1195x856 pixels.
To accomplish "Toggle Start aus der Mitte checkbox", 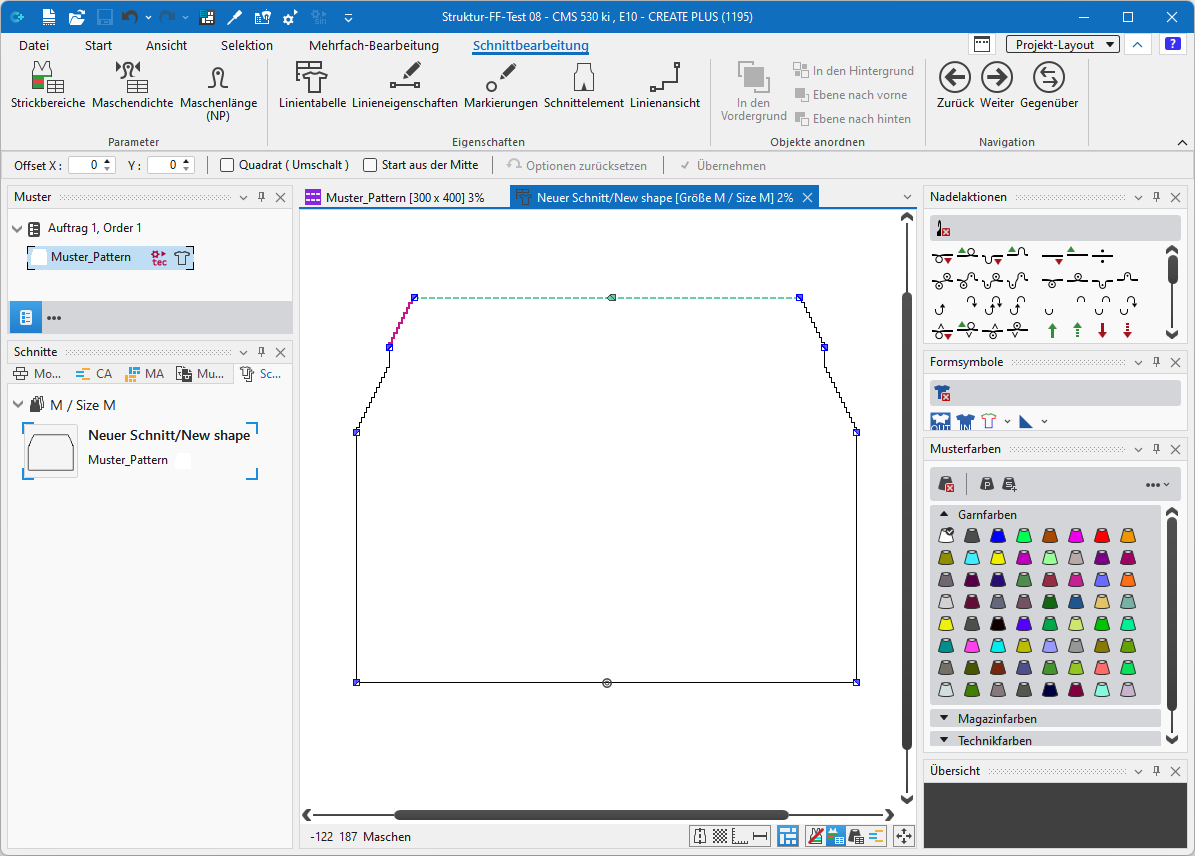I will (x=370, y=165).
